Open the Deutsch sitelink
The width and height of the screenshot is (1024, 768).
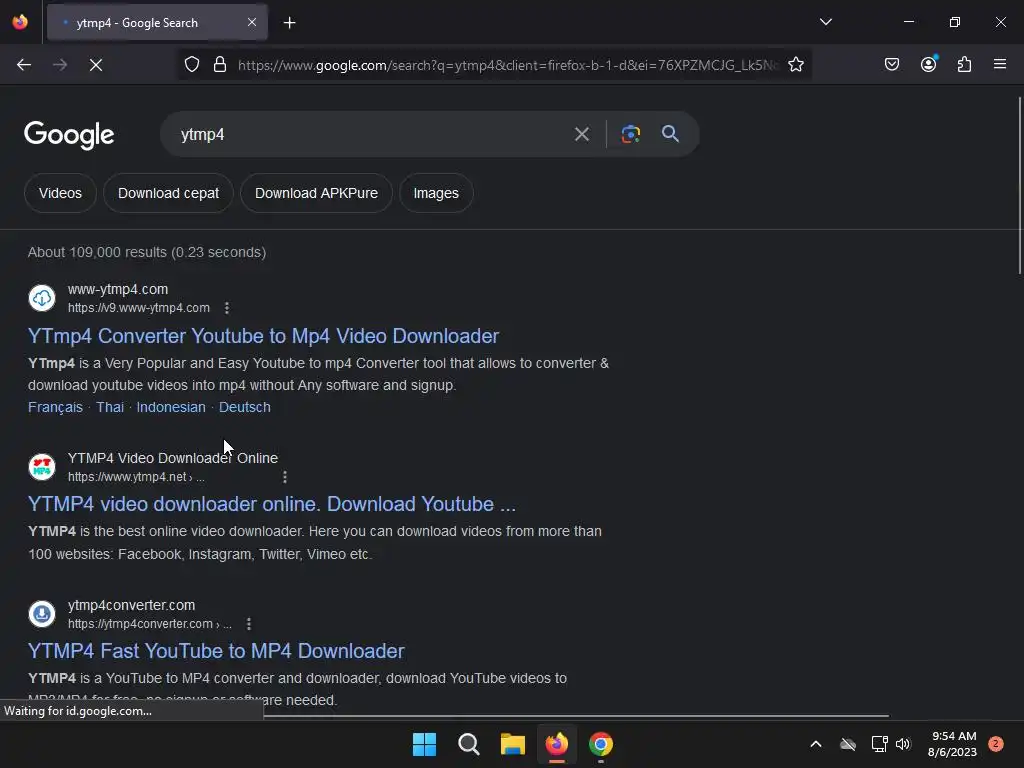coord(244,408)
